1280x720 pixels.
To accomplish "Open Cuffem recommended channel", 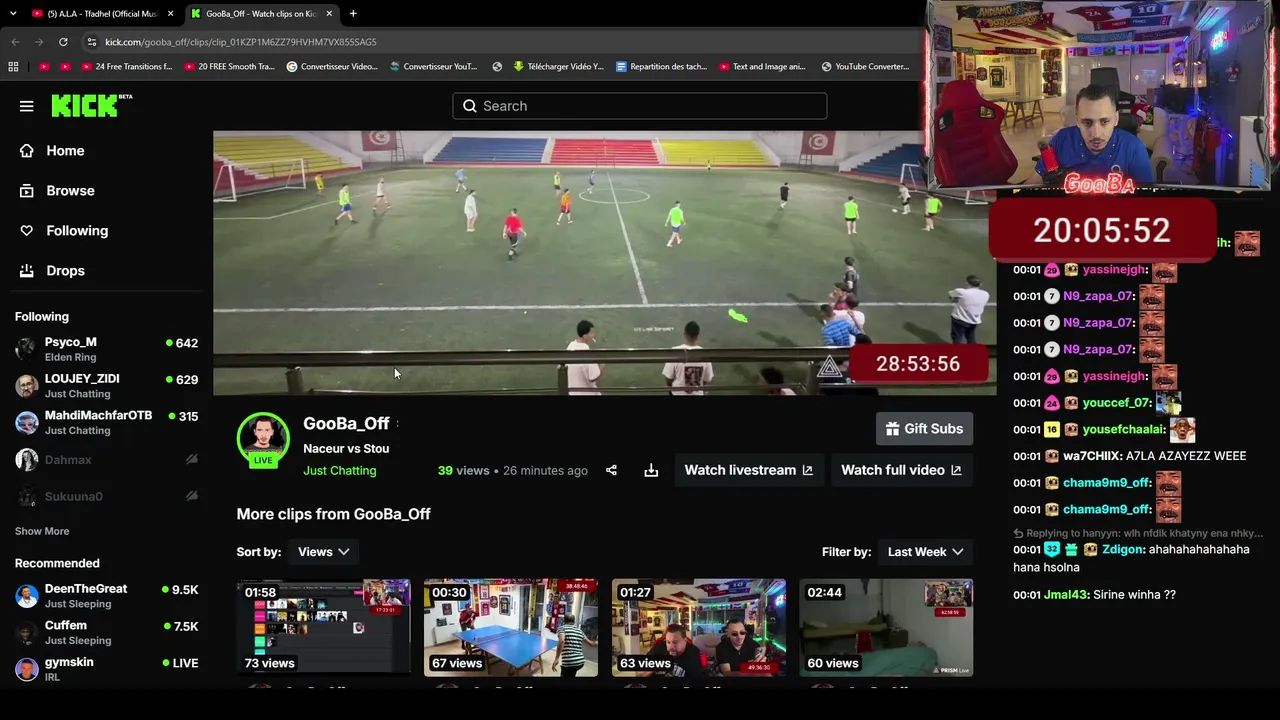I will pyautogui.click(x=107, y=633).
